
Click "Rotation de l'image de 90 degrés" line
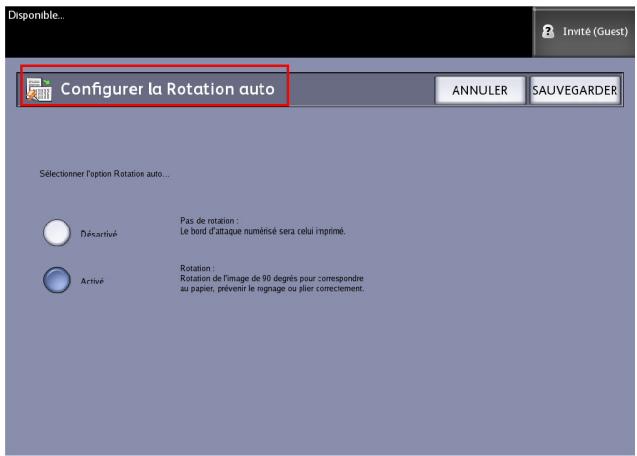(x=272, y=278)
